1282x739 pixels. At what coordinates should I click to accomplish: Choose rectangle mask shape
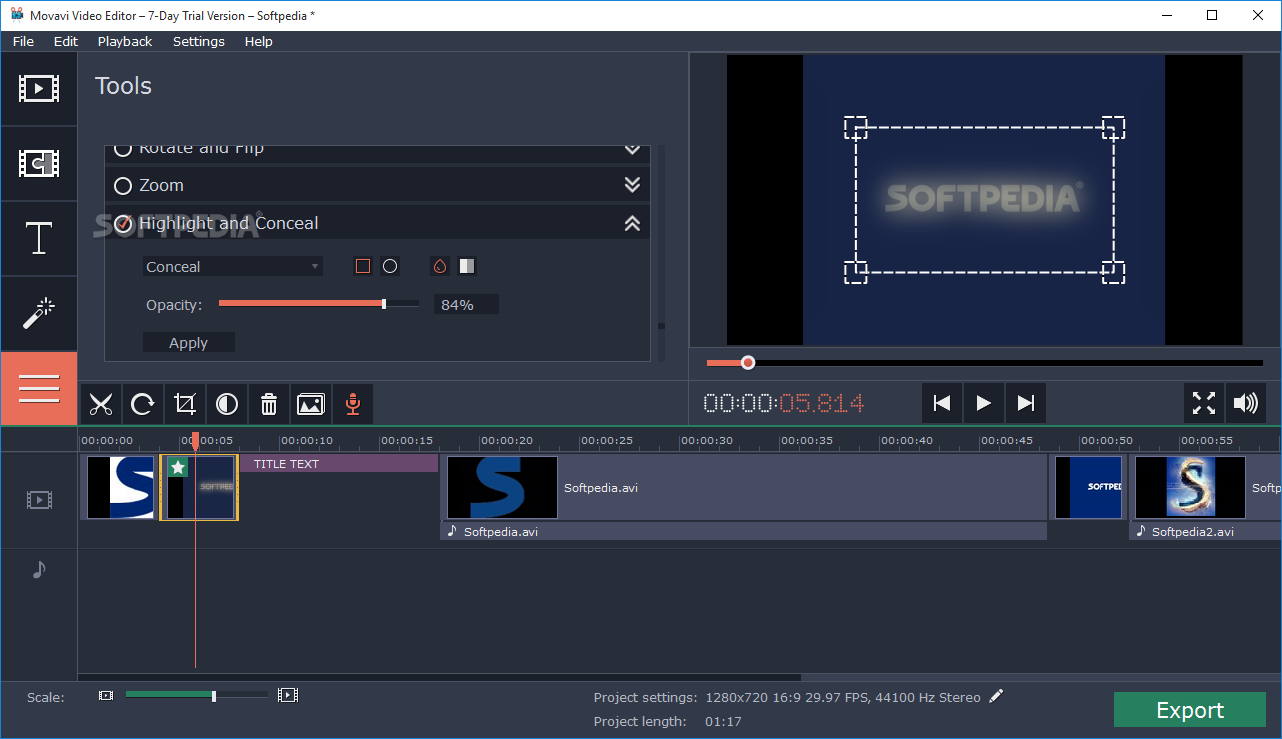(363, 266)
